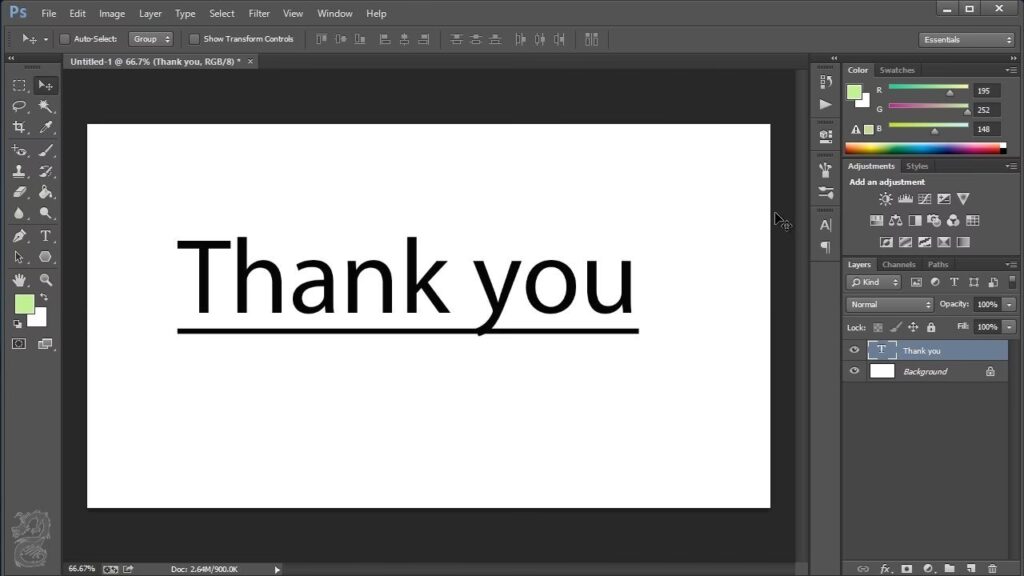The height and width of the screenshot is (576, 1024).
Task: Click the layer Opacity value field
Action: click(x=987, y=304)
